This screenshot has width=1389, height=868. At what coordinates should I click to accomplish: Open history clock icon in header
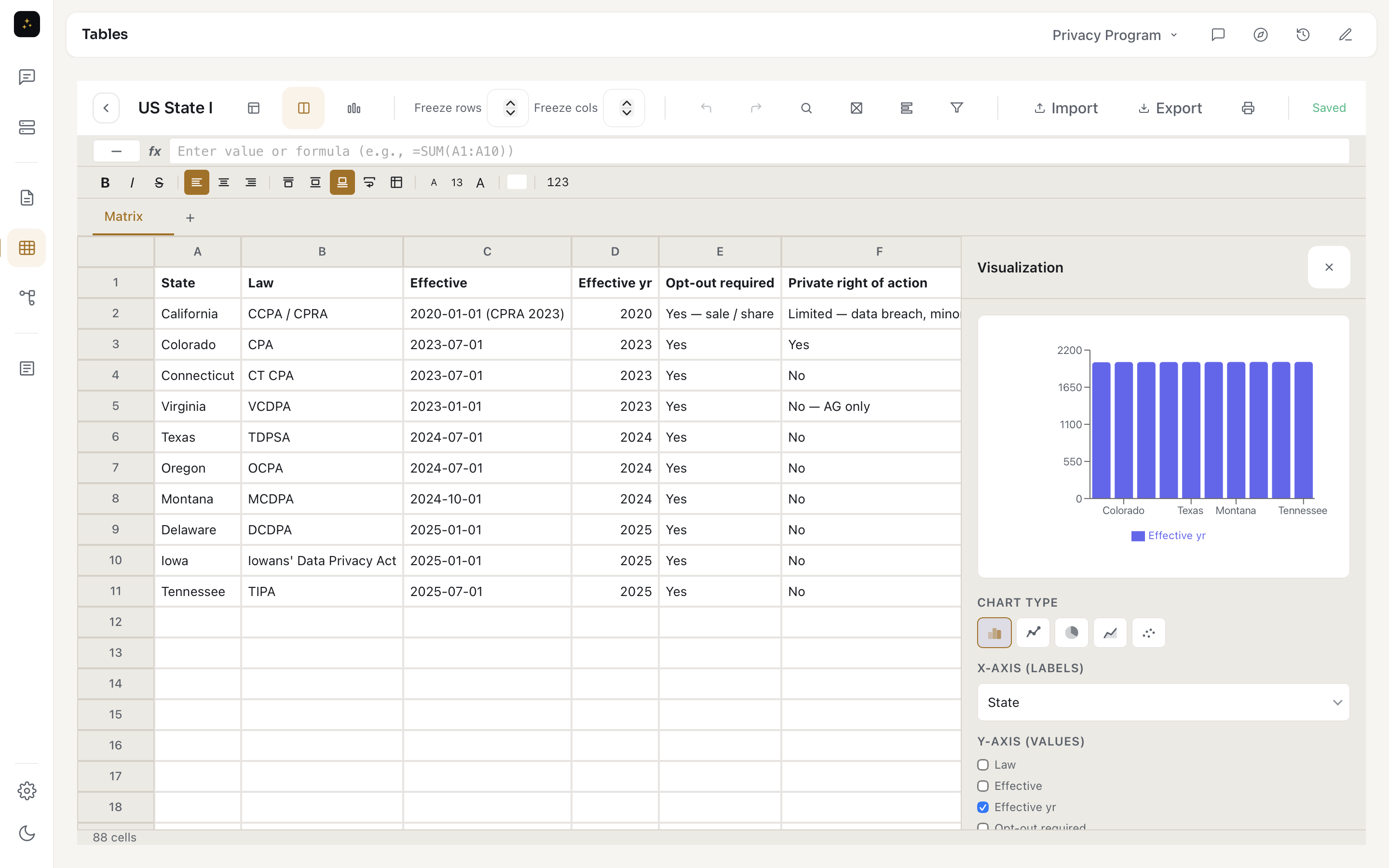coord(1303,35)
